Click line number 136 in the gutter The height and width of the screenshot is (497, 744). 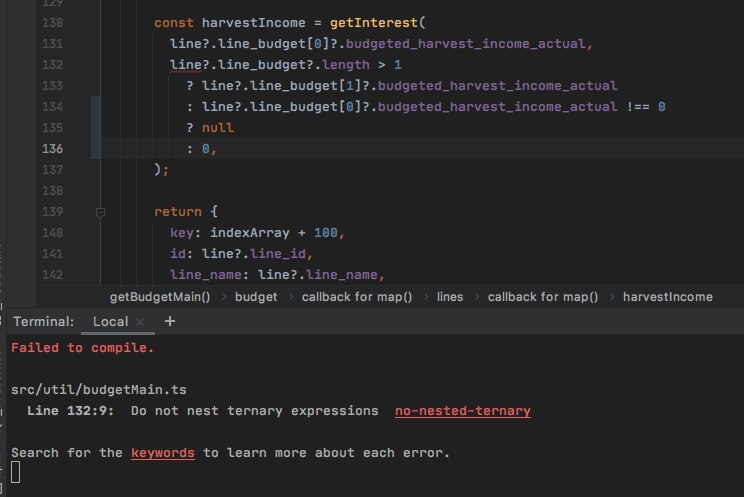tap(52, 149)
